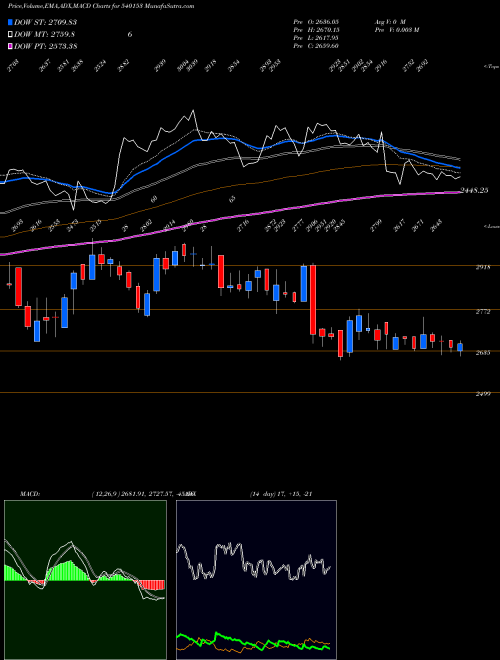The width and height of the screenshot is (500, 660).
Task: Click the ADX '(14 day) 17, -15, -21' text
Action: pos(281,494)
